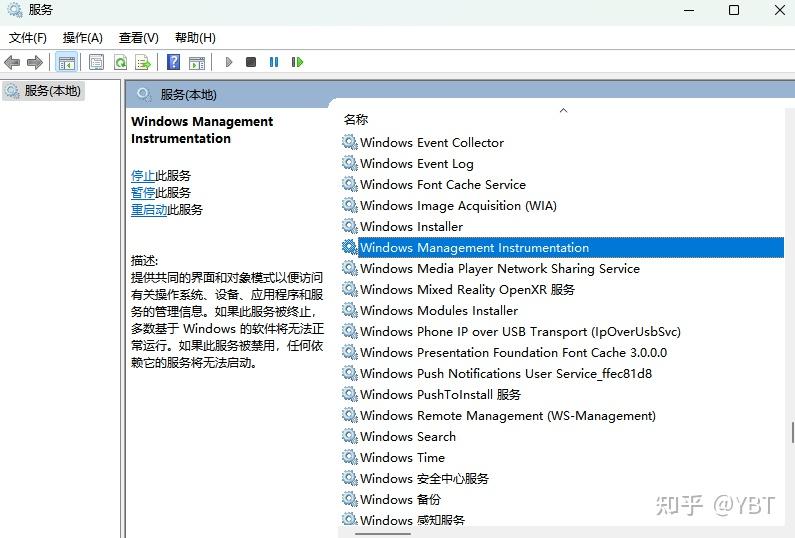Viewport: 795px width, 538px height.
Task: Click the 停止 service link
Action: [x=143, y=175]
